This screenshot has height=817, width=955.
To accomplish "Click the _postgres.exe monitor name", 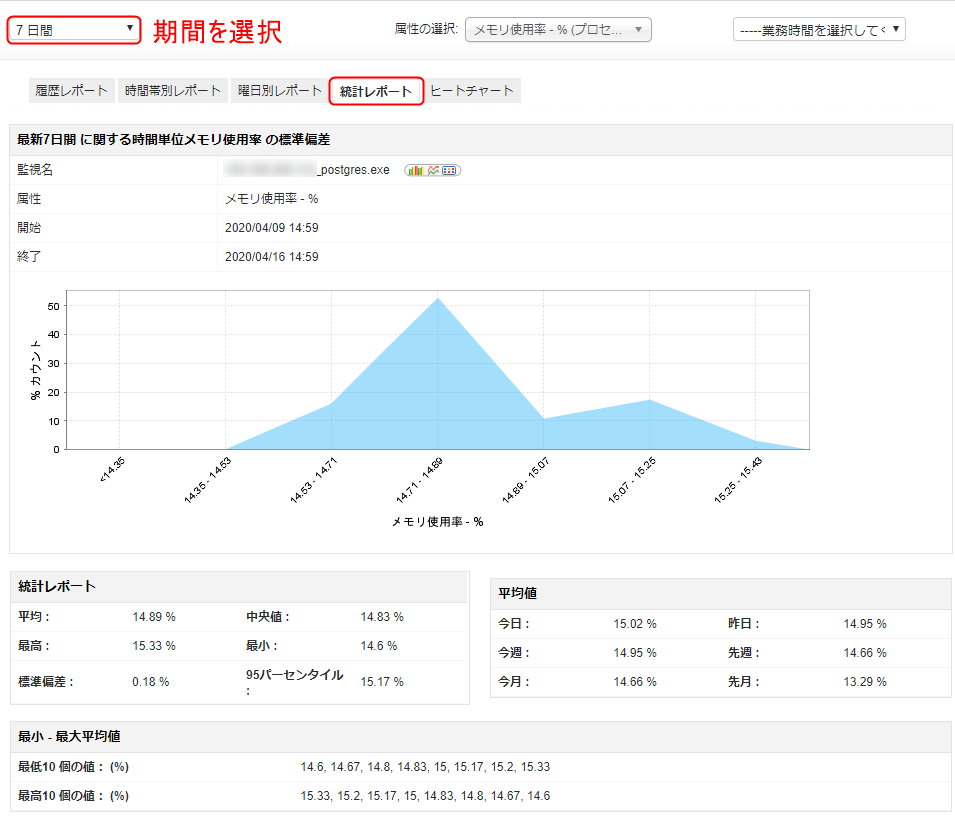I will point(353,170).
